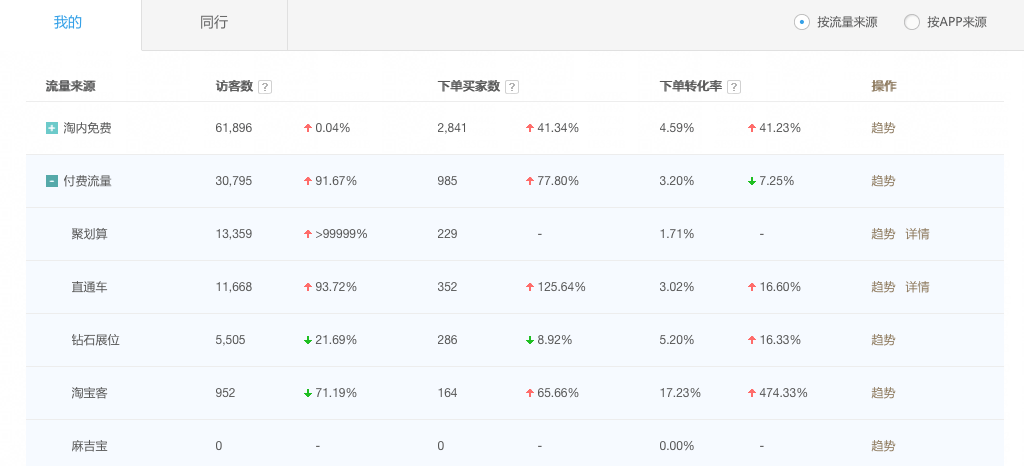Click the conversion rate 3.02%
Viewport: 1024px width, 466px height.
pos(677,287)
